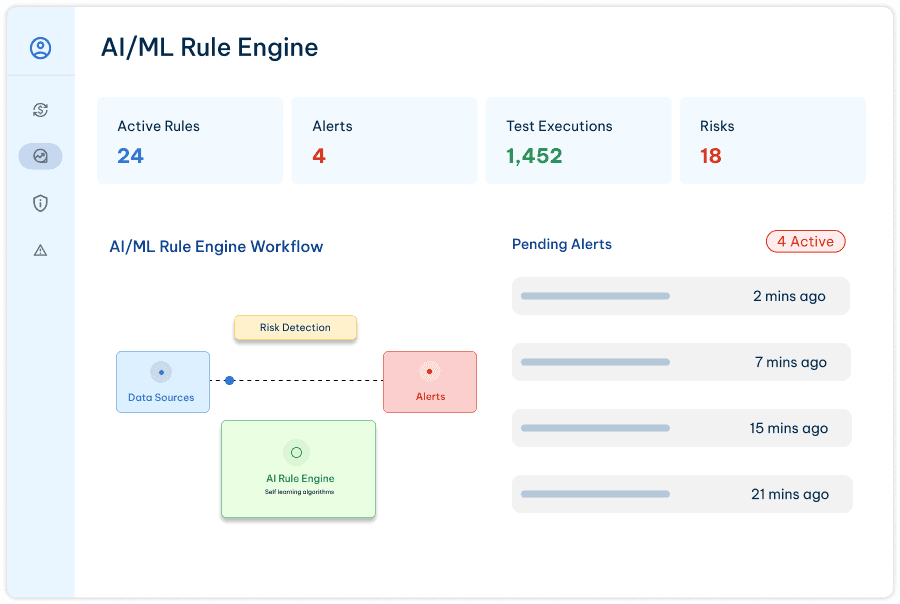Click the progress bar on the 2 mins ago alert
This screenshot has width=900, height=604.
595,295
